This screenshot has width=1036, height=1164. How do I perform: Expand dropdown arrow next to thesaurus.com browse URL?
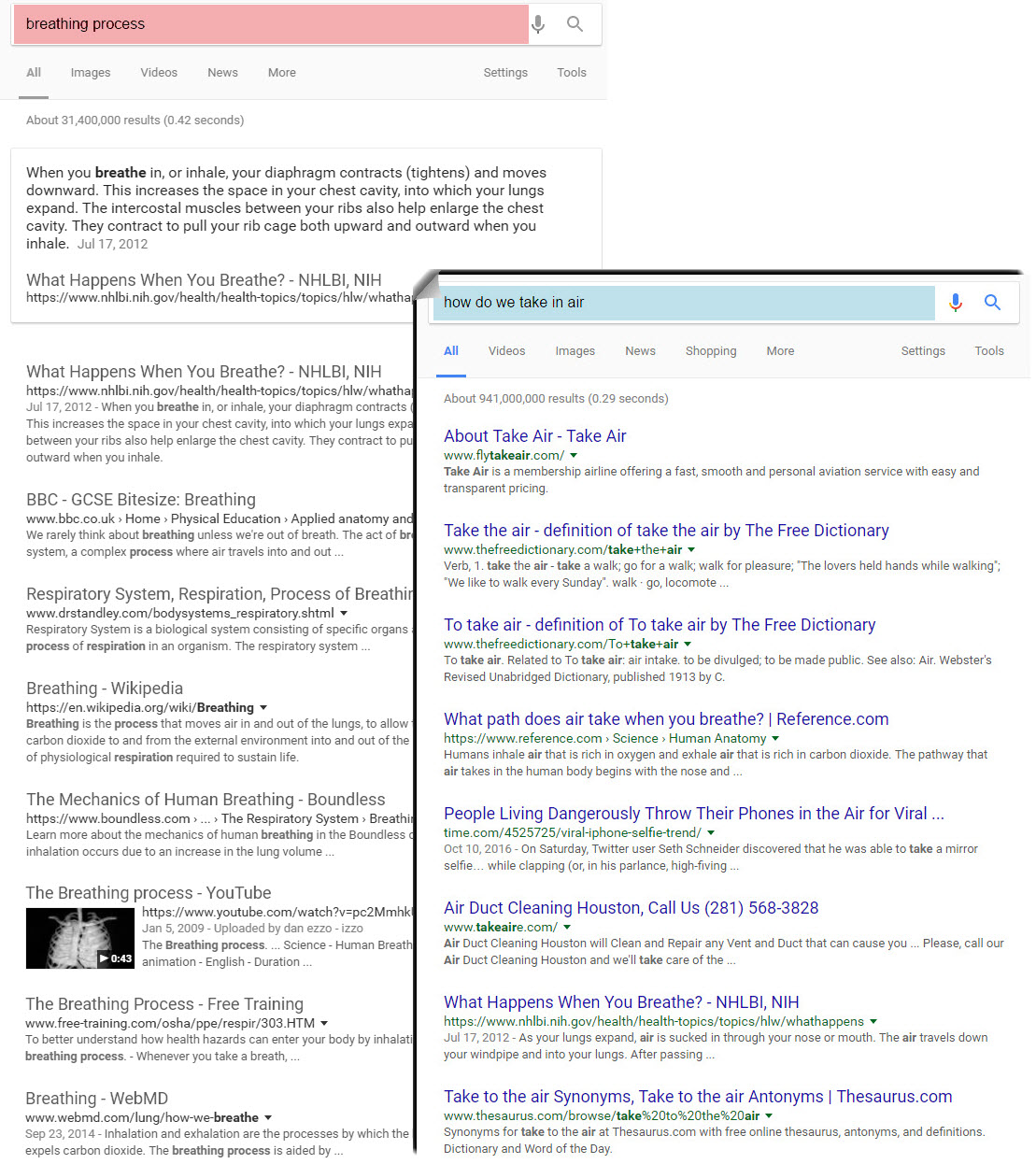pyautogui.click(x=769, y=1116)
